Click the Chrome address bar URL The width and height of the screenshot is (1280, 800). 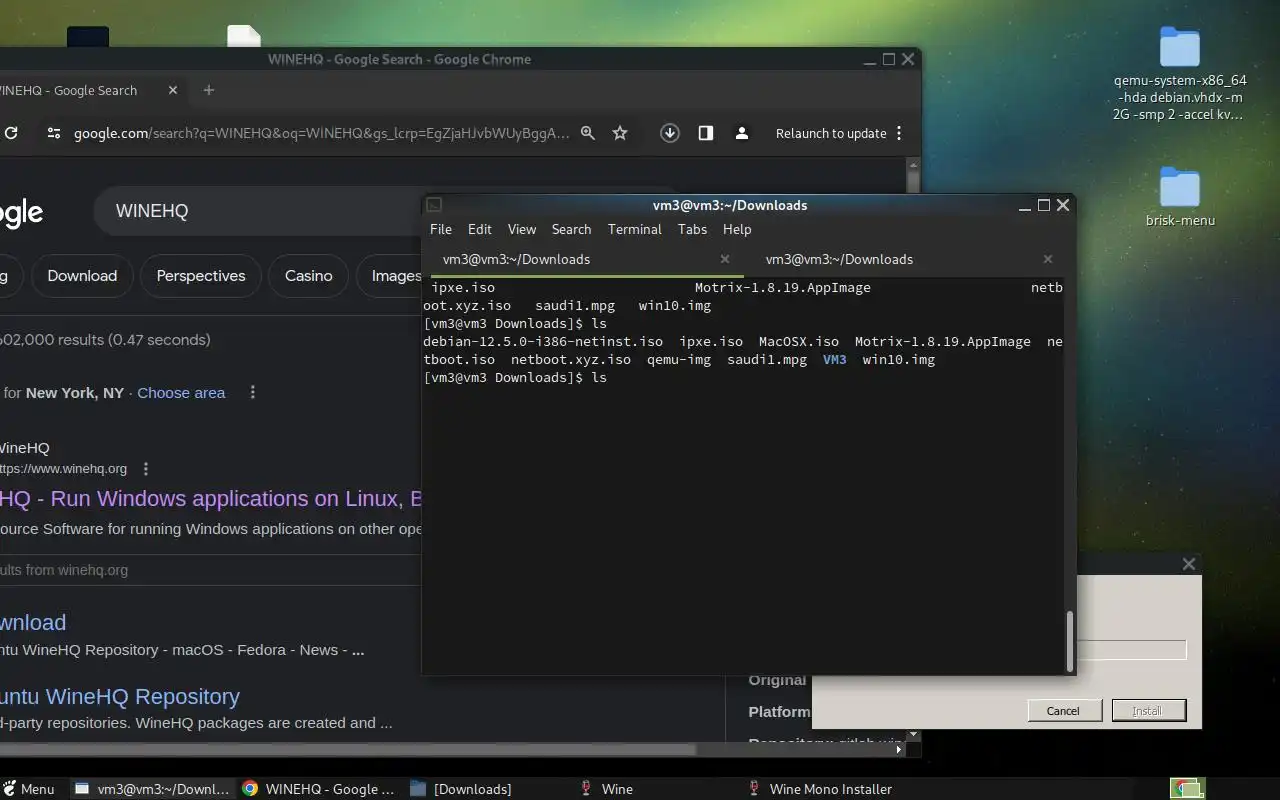[x=321, y=133]
